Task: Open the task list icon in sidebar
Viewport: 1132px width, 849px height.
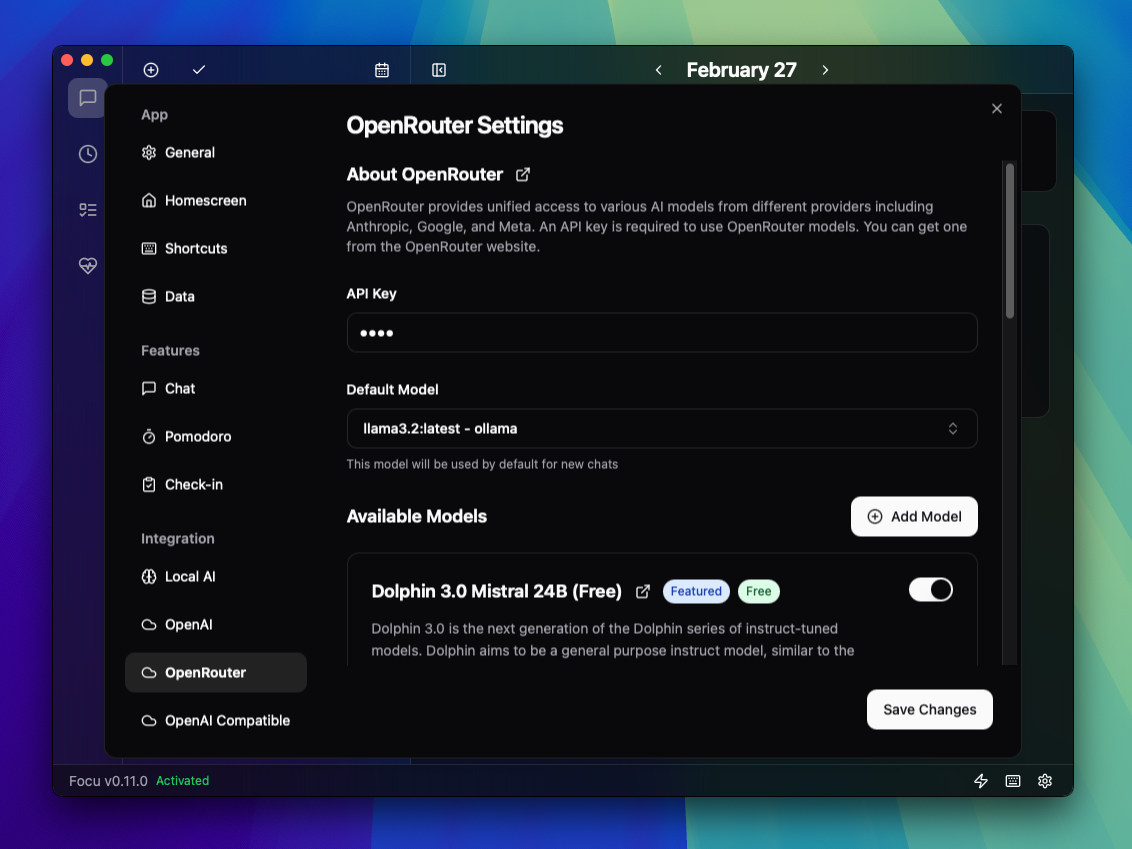Action: tap(87, 210)
